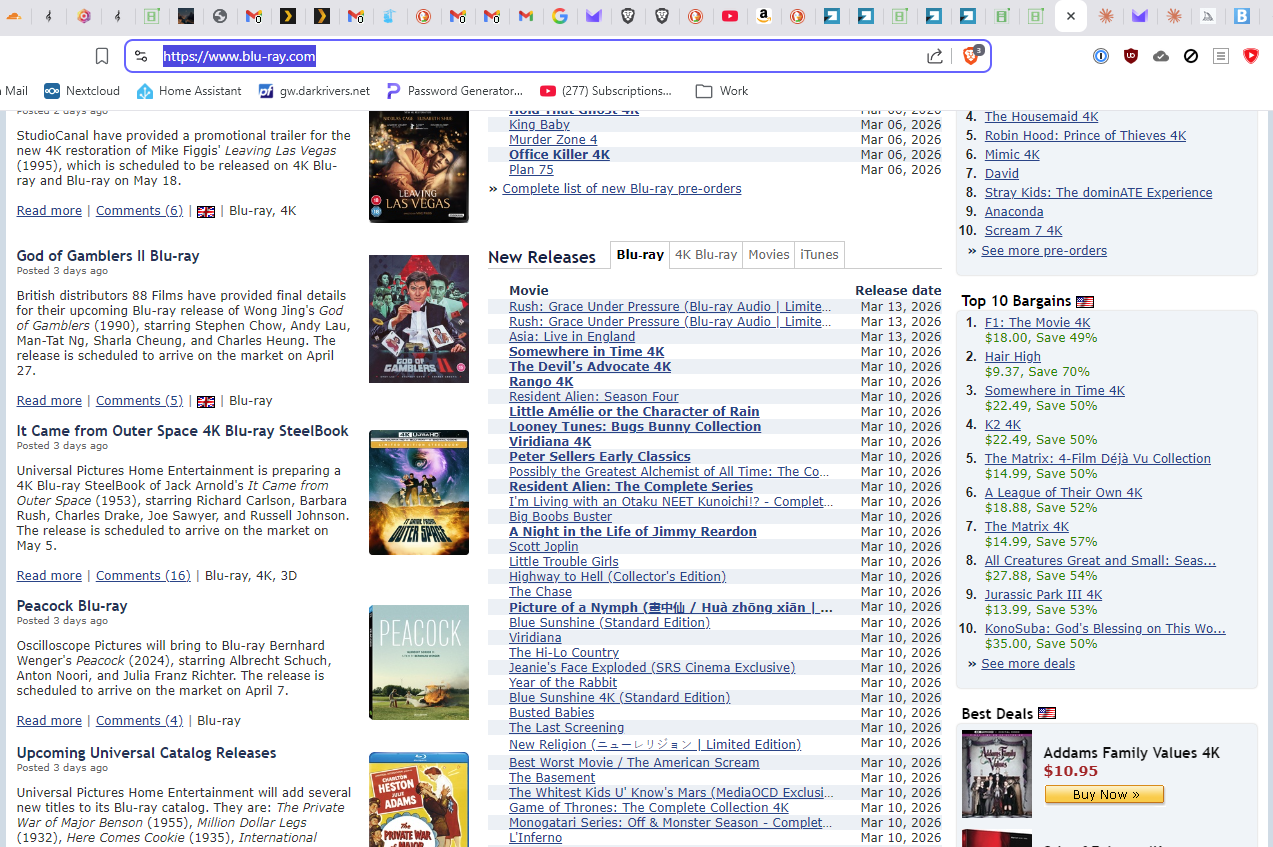Open Addams Family Values 4K deal title
1273x847 pixels.
tap(1131, 753)
